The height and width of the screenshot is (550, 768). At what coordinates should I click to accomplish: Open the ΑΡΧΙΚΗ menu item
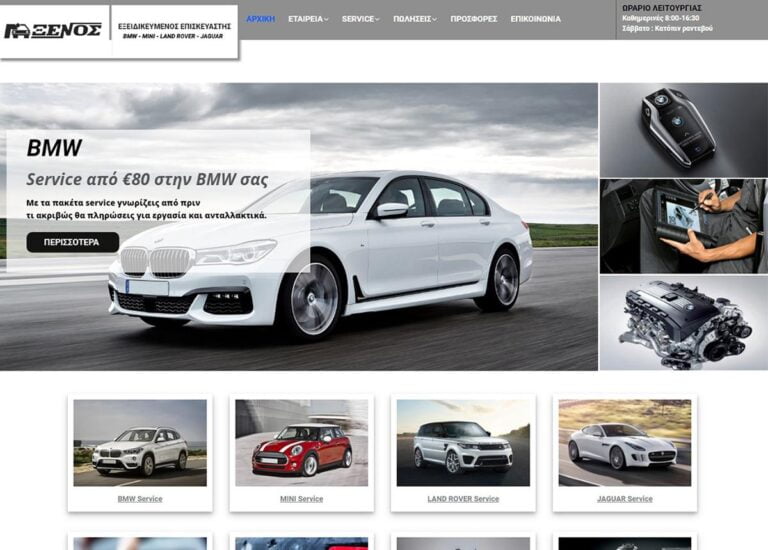coord(260,19)
